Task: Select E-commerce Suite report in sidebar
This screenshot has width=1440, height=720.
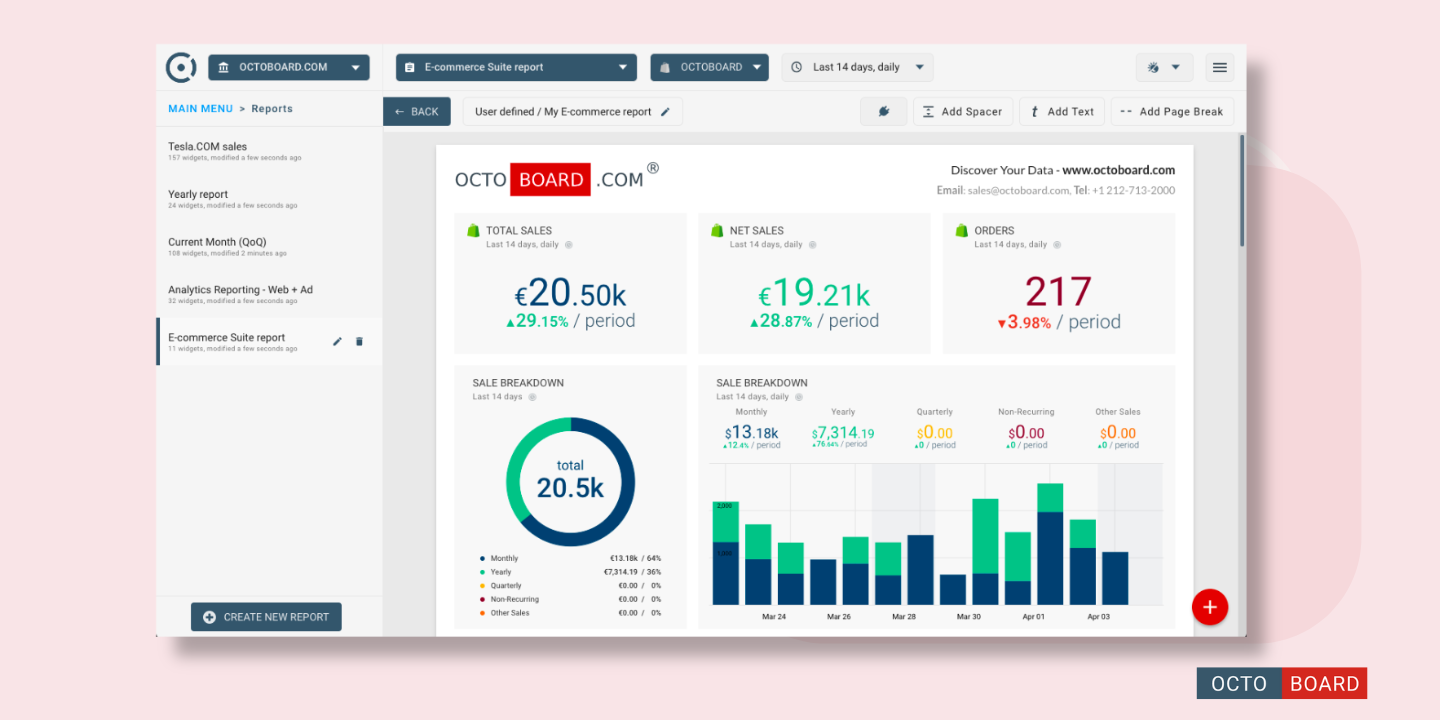Action: coord(269,342)
